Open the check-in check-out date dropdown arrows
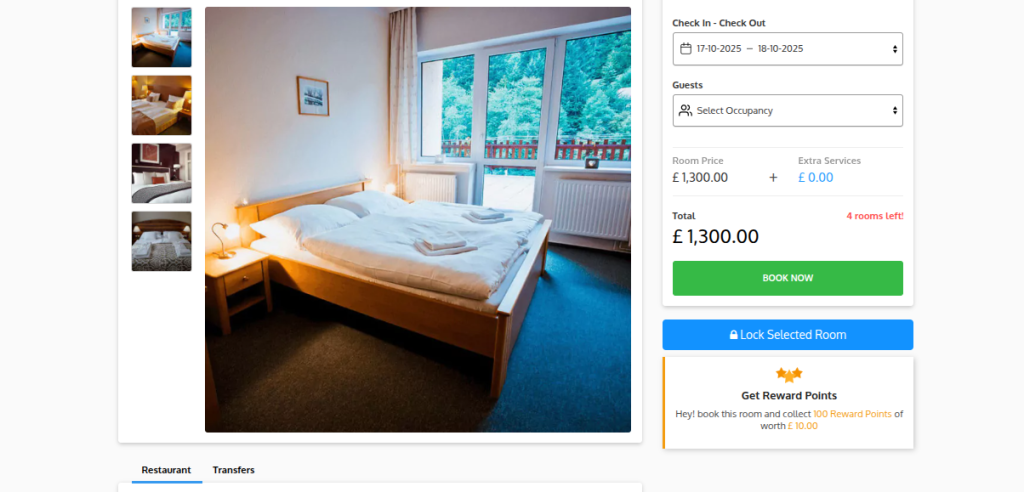1024x492 pixels. (895, 49)
